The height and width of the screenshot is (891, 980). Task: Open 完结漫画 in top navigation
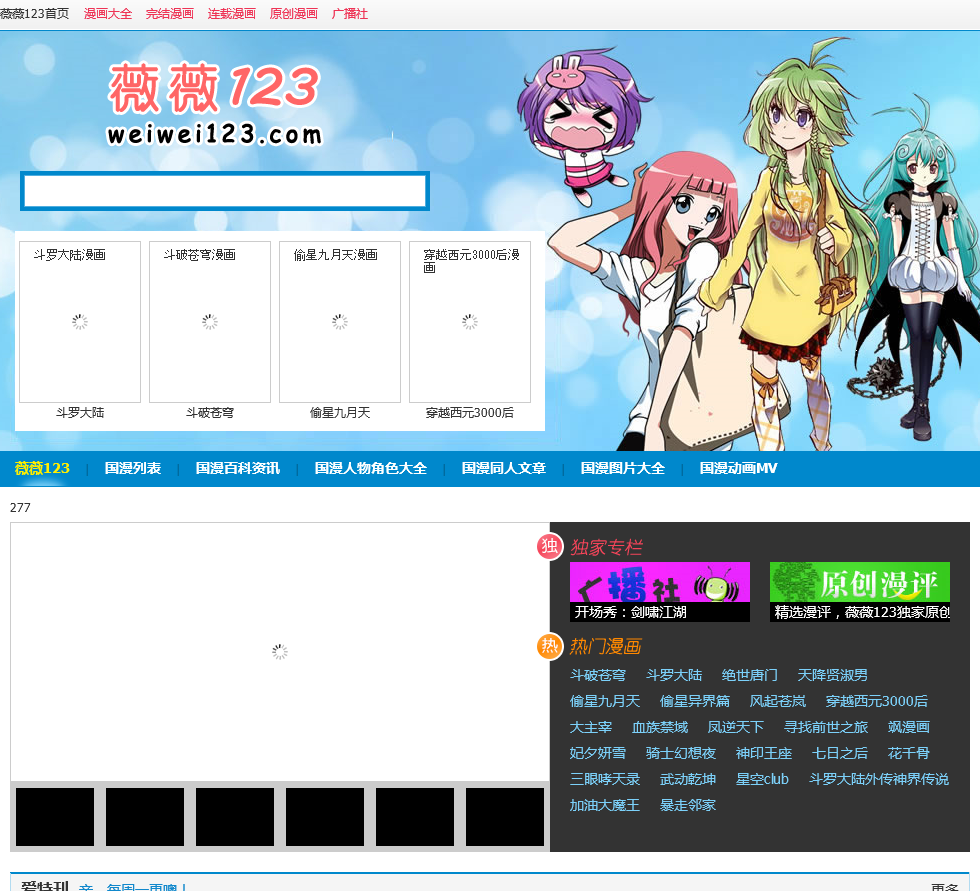coord(169,14)
